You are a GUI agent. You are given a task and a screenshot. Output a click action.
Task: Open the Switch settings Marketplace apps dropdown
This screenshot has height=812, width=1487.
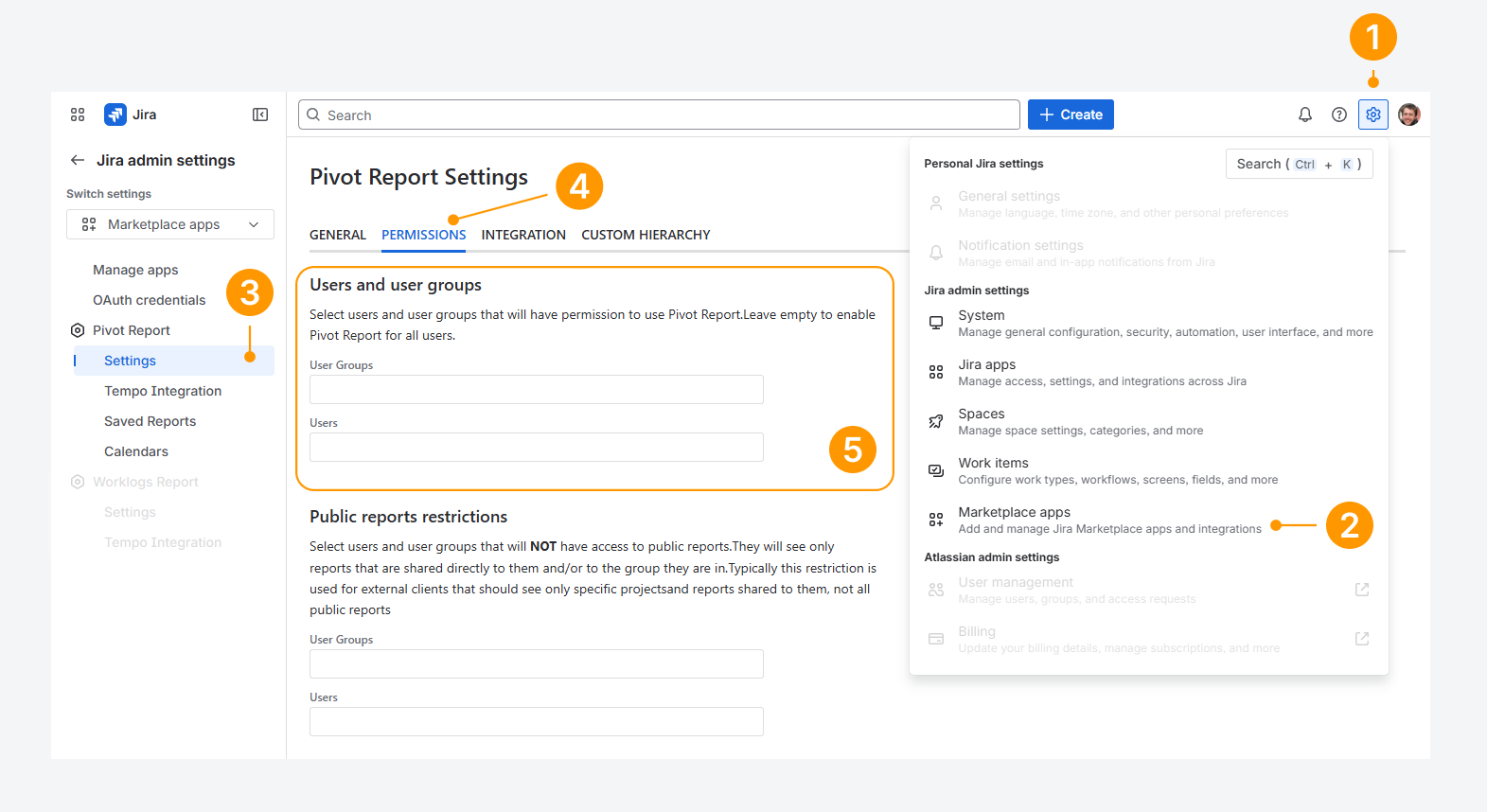point(170,224)
